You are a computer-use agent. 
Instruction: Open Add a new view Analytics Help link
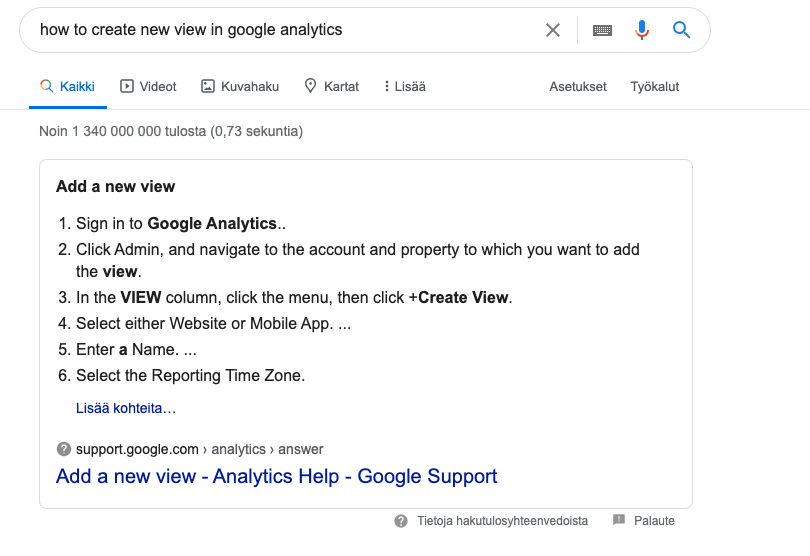tap(276, 476)
